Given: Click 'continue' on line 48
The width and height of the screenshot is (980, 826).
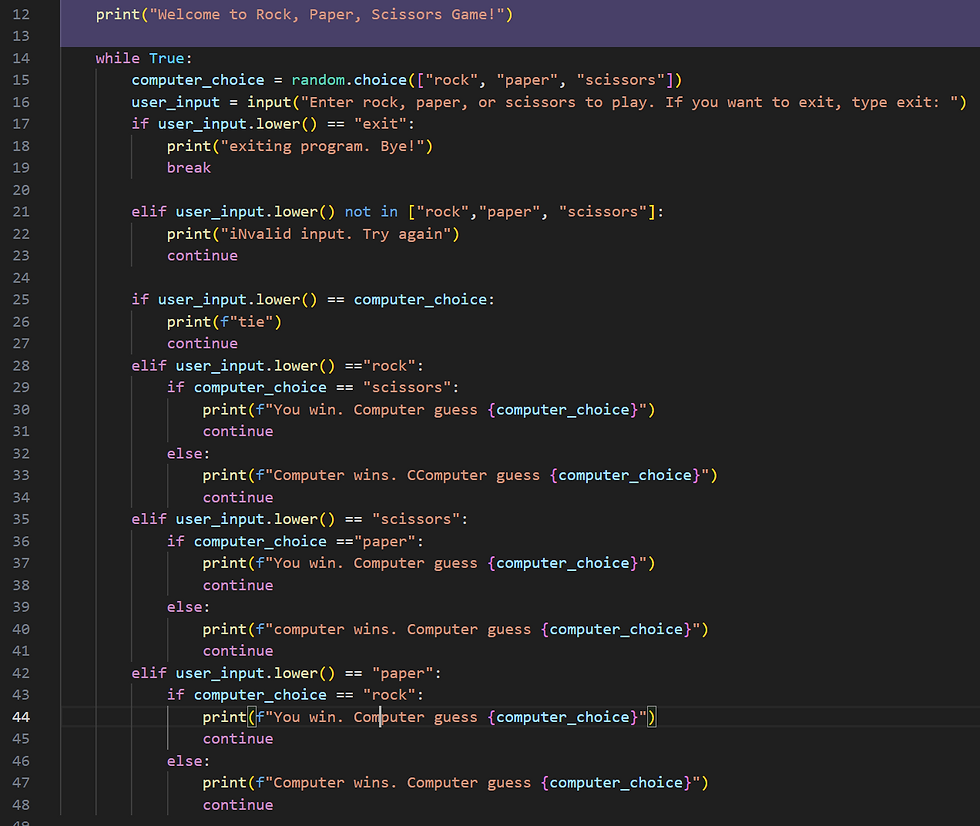Looking at the screenshot, I should coord(238,805).
